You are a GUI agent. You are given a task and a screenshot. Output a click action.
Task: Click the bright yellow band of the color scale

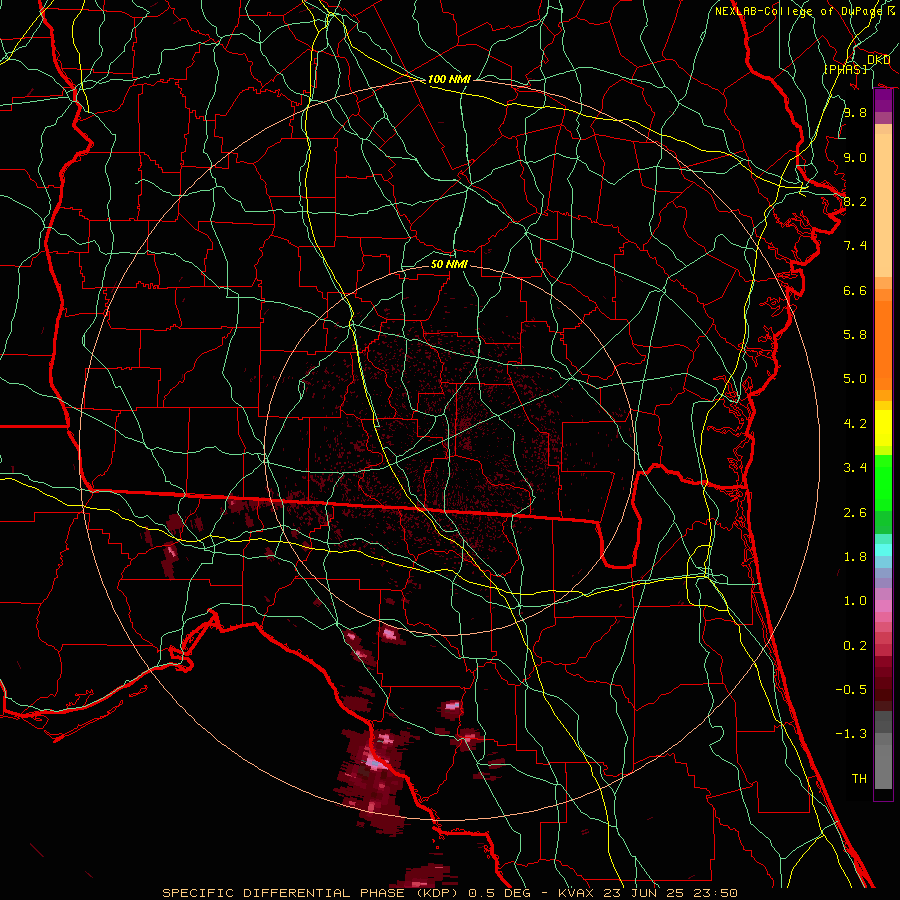(x=883, y=428)
